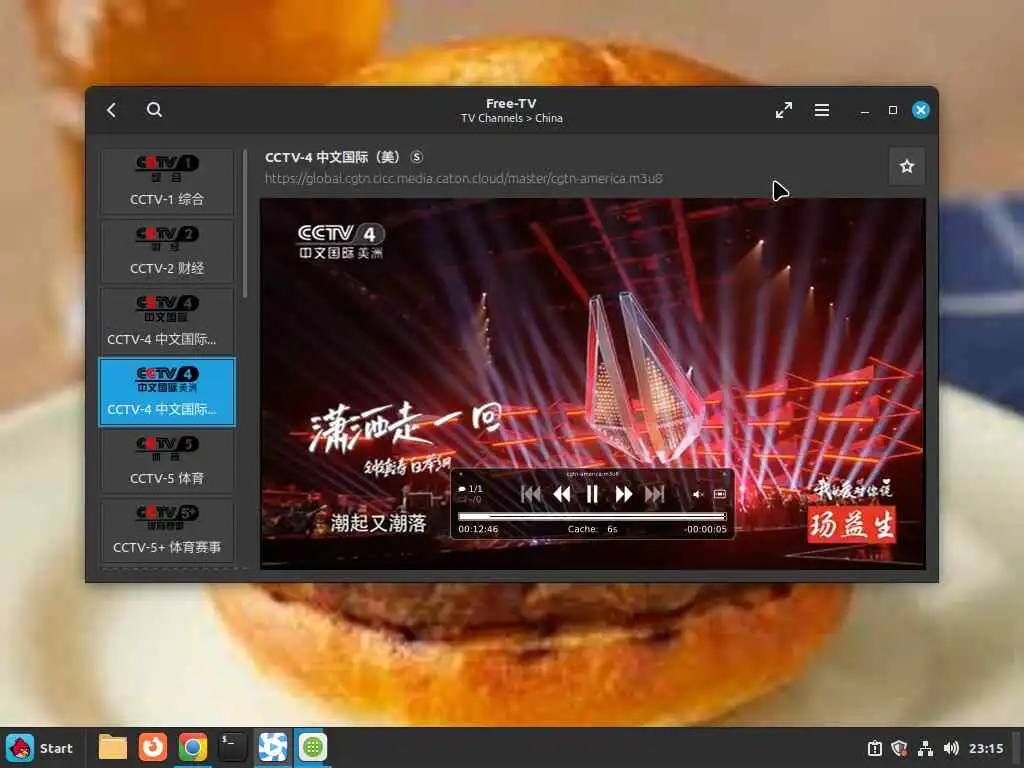1024x768 pixels.
Task: Click the remaining time -00:00:05
Action: pos(705,529)
